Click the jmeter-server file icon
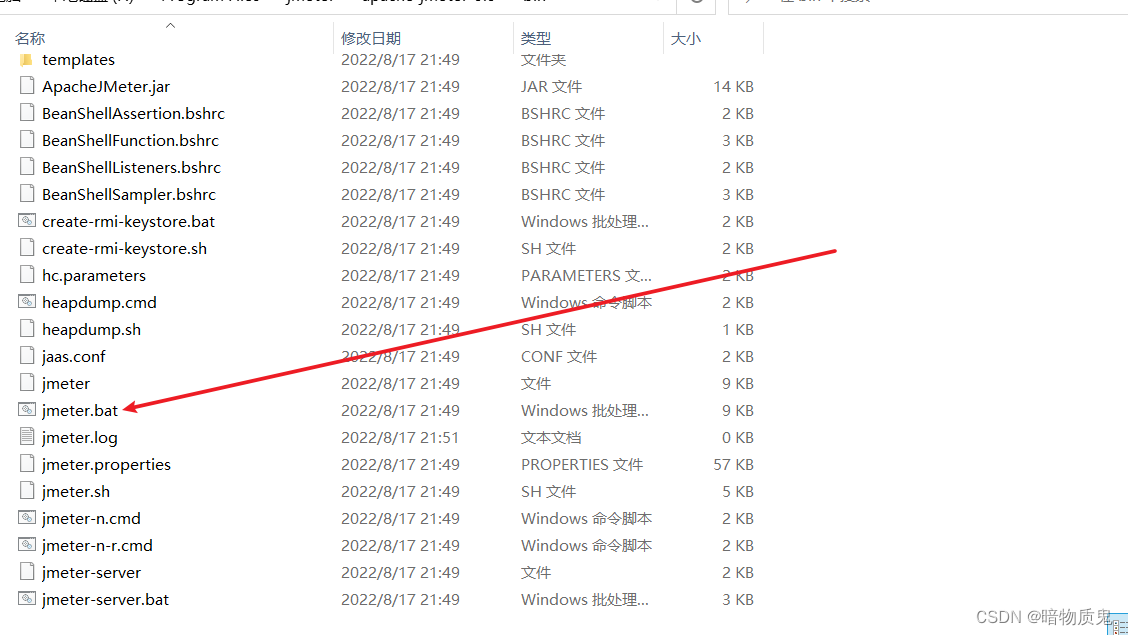This screenshot has height=635, width=1128. point(27,572)
